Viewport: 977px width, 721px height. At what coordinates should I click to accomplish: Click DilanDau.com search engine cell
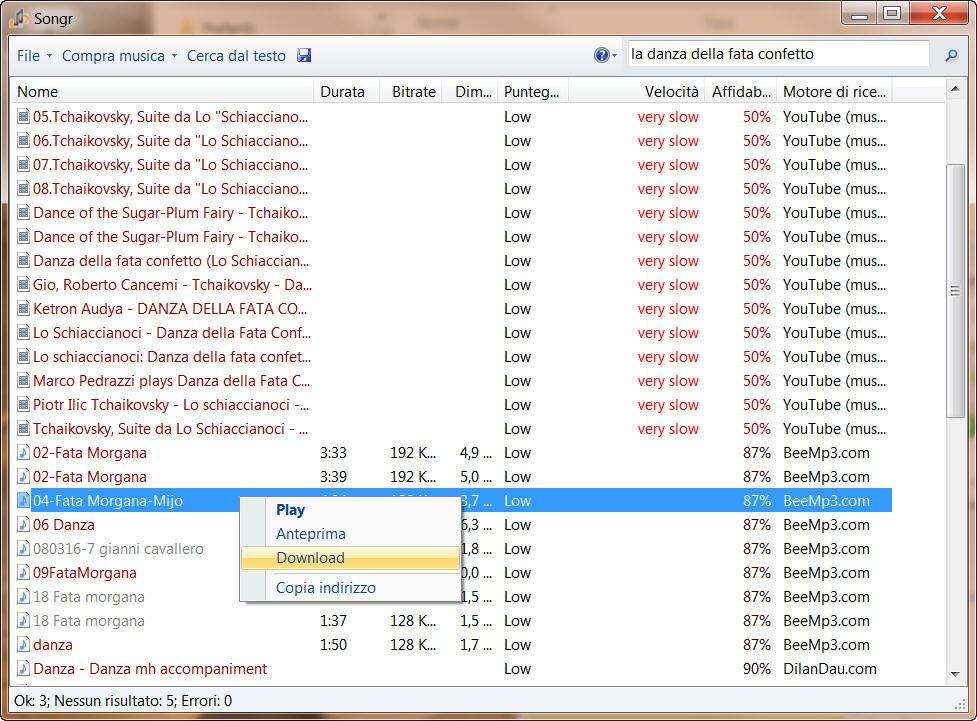(x=829, y=669)
